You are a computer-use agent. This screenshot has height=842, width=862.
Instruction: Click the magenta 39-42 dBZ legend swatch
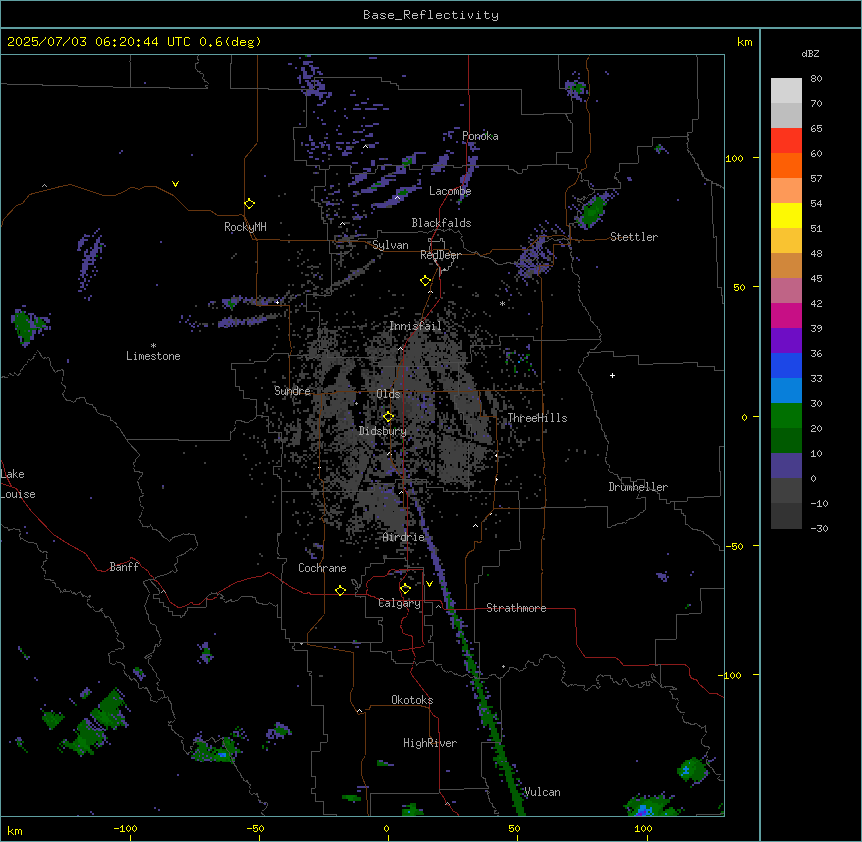pos(786,315)
